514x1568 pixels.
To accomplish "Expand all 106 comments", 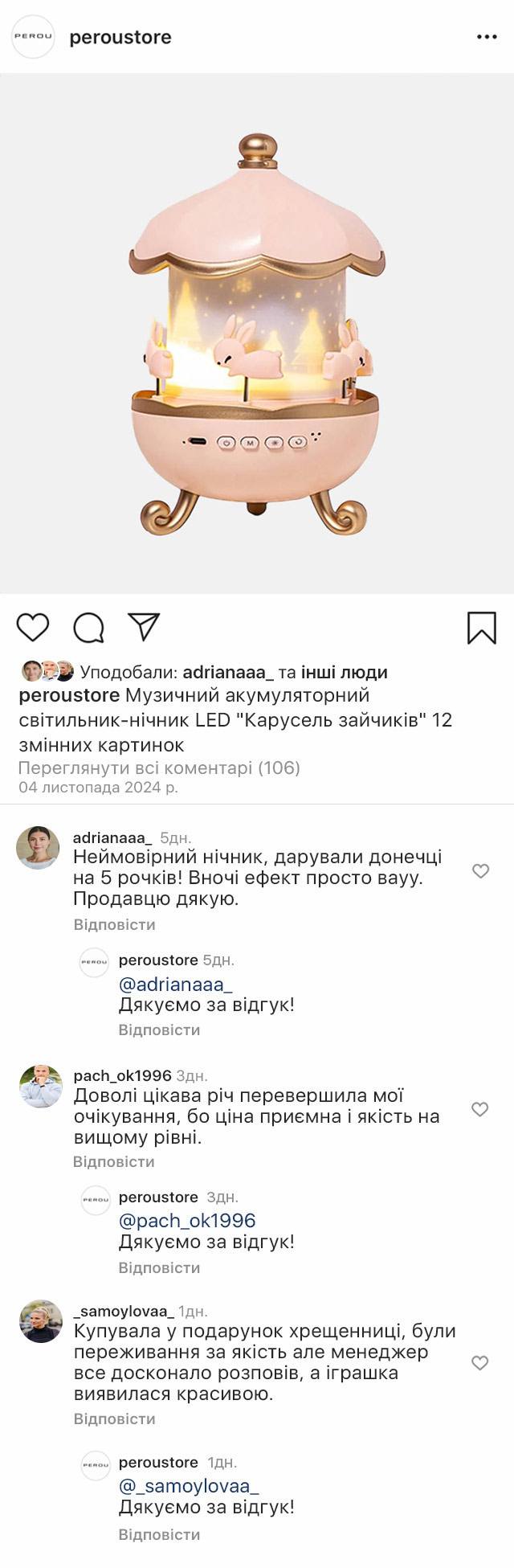I will [x=159, y=768].
